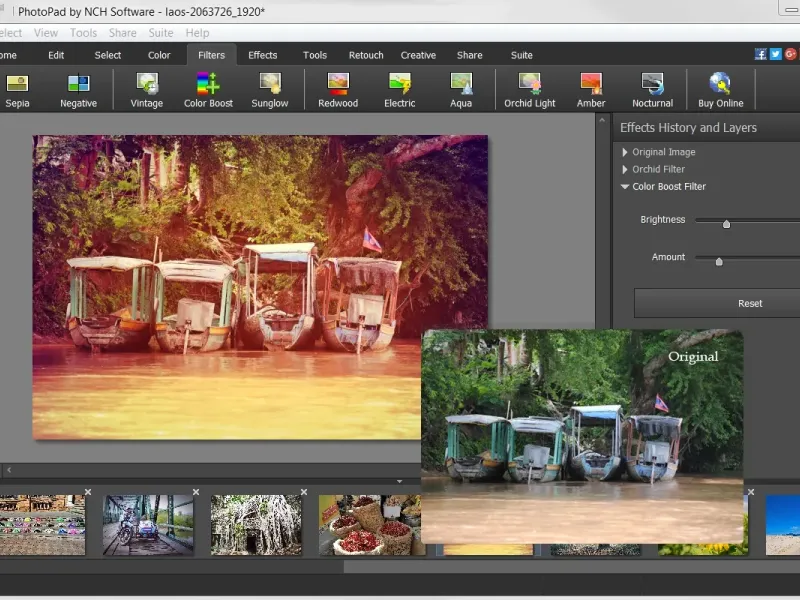Collapse the thumbnail strip with the down arrow
Screen dimensions: 800x600
[x=399, y=481]
